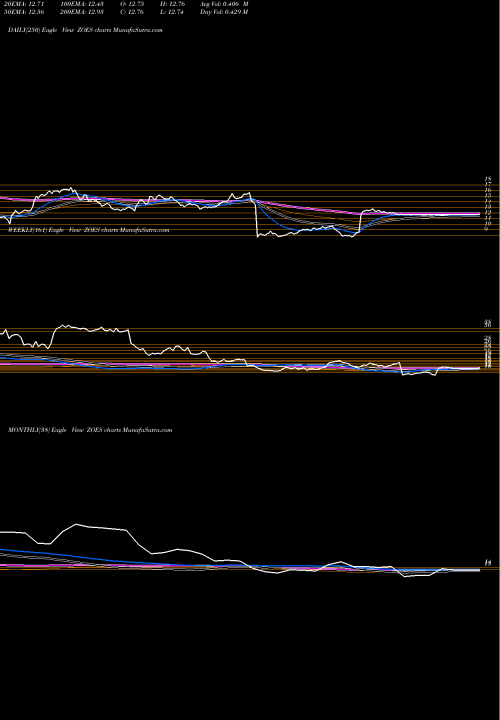Image resolution: width=500 pixels, height=720 pixels.
Task: Click the Day Vol: 0.429 M label
Action: pos(224,12)
